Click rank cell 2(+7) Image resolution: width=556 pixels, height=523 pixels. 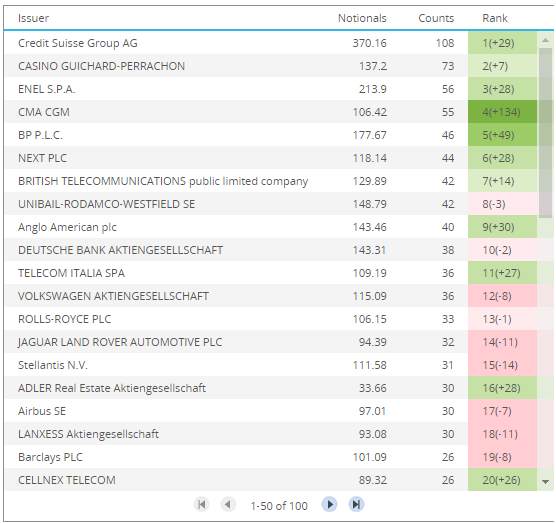tap(502, 66)
